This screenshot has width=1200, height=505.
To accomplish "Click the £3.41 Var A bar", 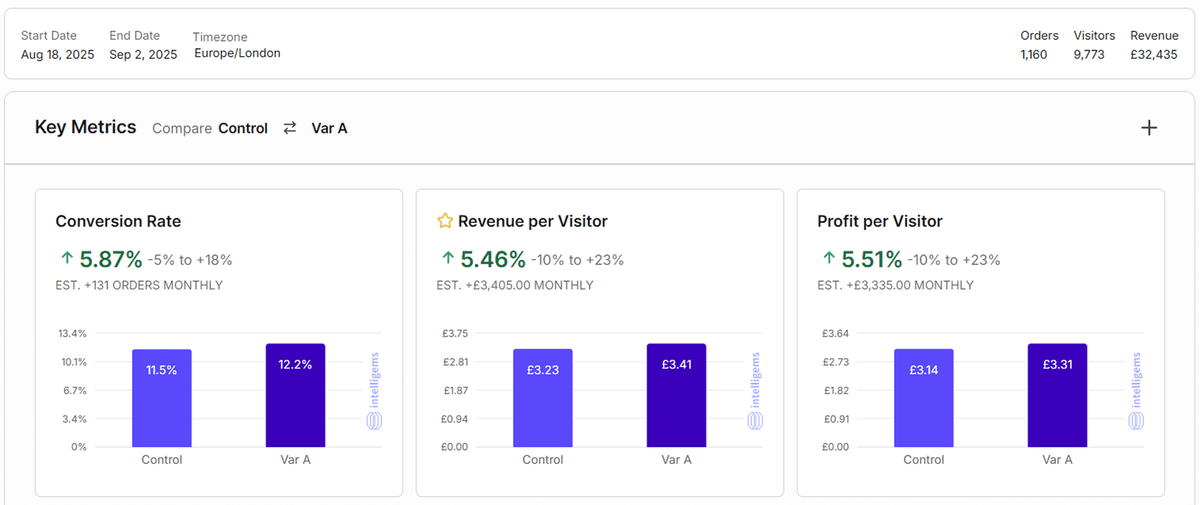I will 676,397.
